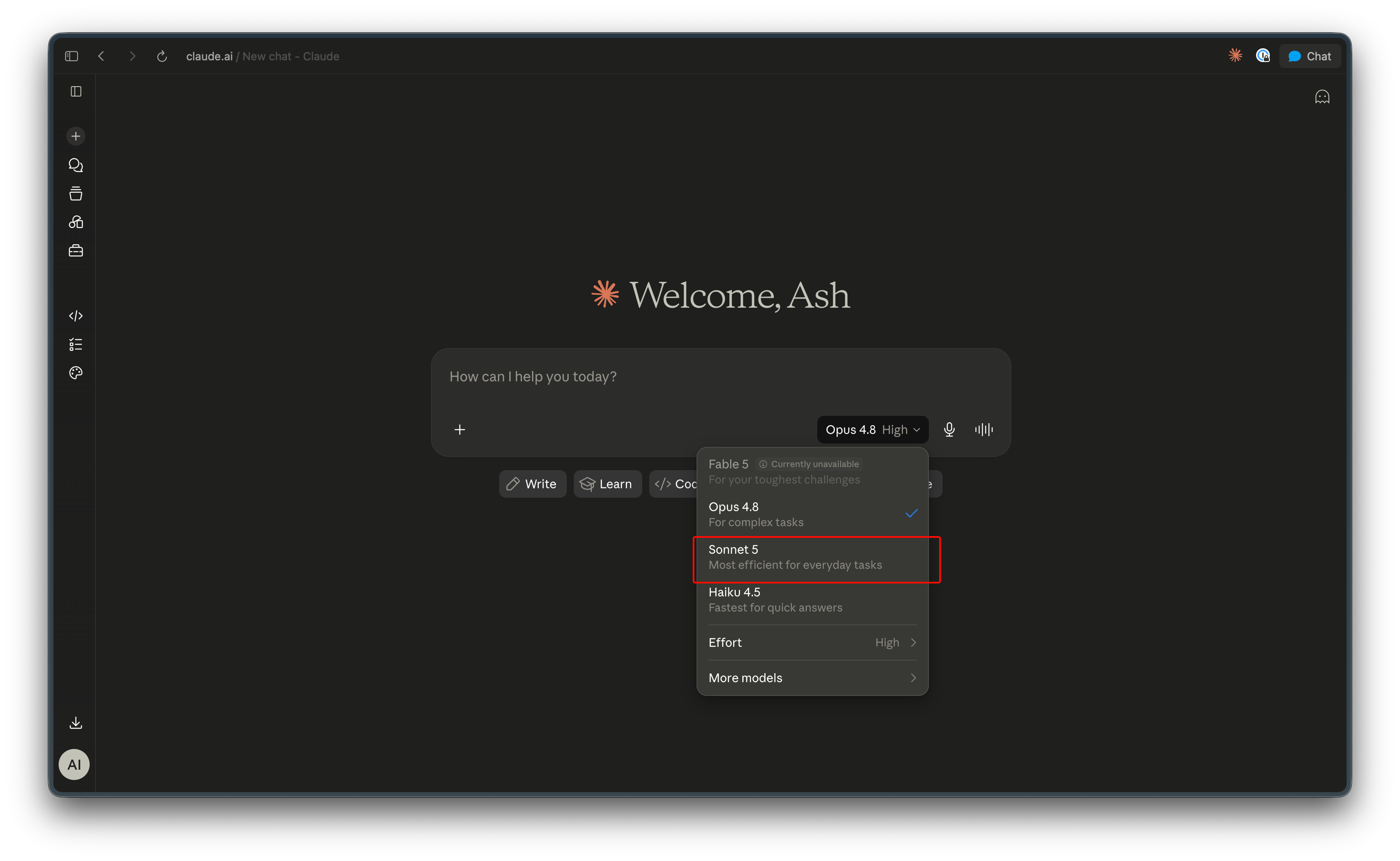
Task: Collapse the Opus 4.8 High model dropdown
Action: click(x=872, y=429)
